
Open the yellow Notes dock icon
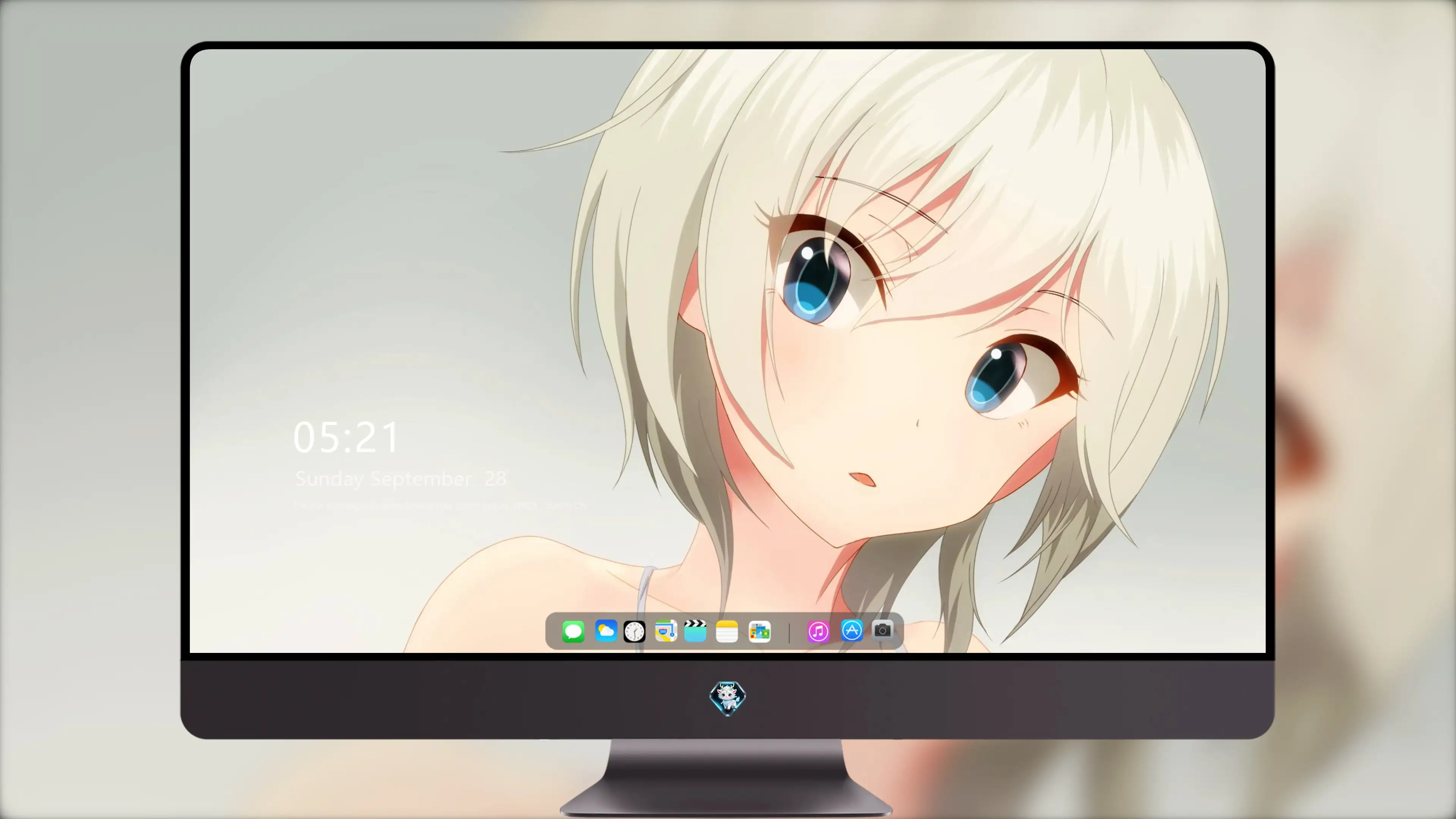click(727, 631)
